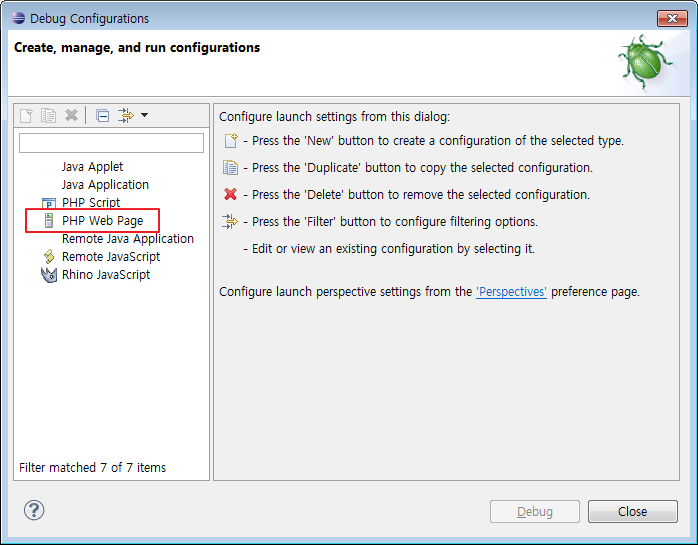Collapse all configurations with the toolbar icon
The height and width of the screenshot is (545, 698).
(102, 115)
